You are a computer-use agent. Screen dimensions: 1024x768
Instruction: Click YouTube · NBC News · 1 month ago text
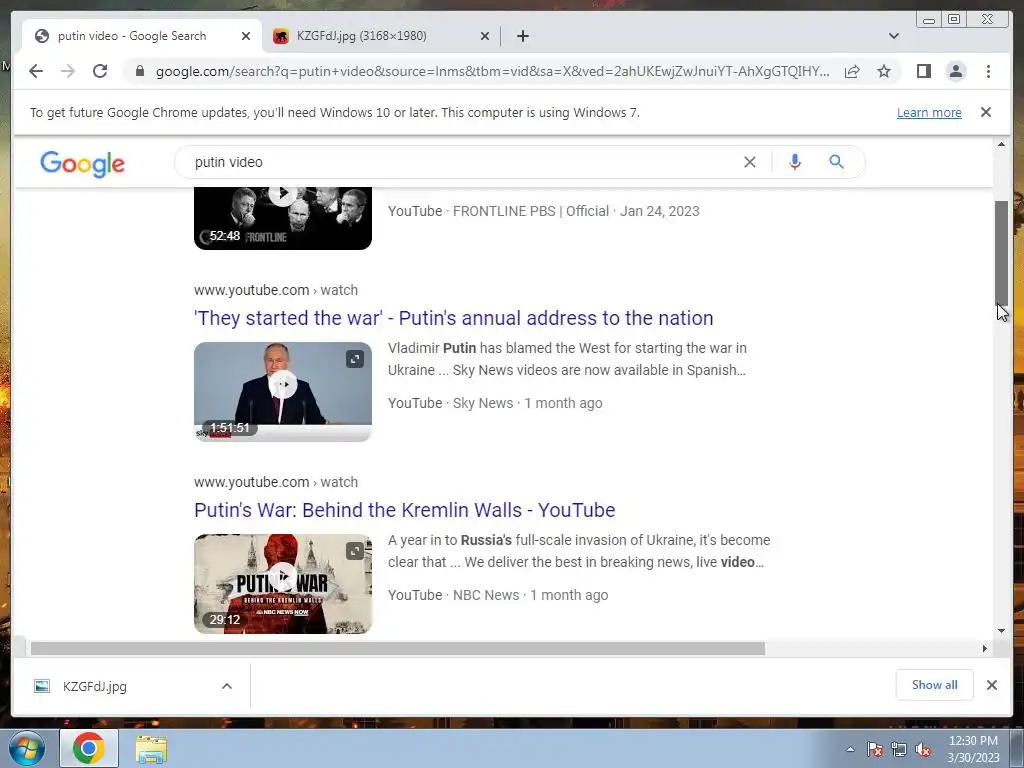(x=498, y=596)
